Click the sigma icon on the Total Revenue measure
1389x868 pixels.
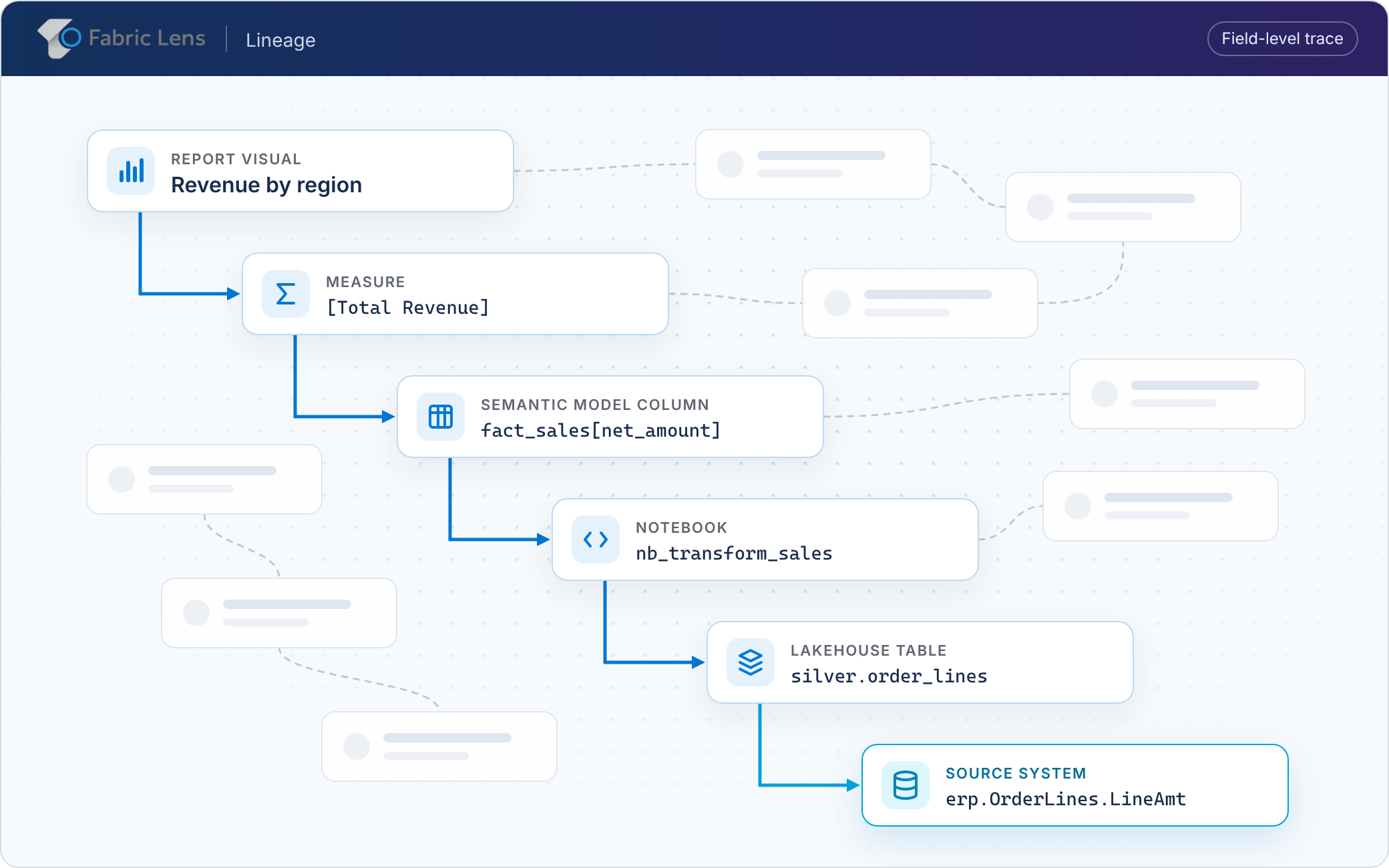click(x=286, y=294)
